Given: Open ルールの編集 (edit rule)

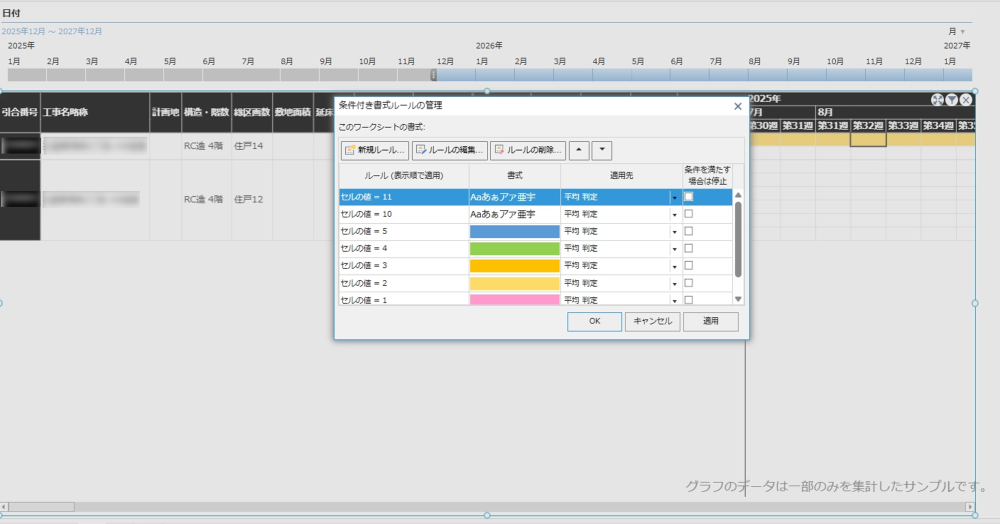Looking at the screenshot, I should point(450,150).
